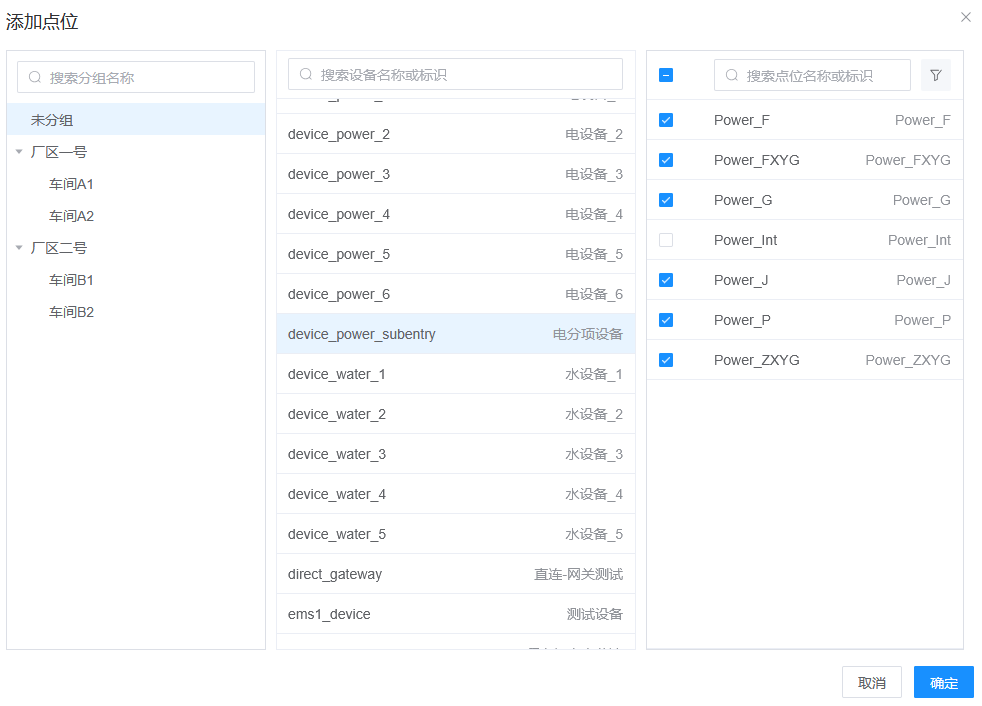This screenshot has height=706, width=982.
Task: Open 车间B2 in the group tree
Action: pyautogui.click(x=71, y=312)
